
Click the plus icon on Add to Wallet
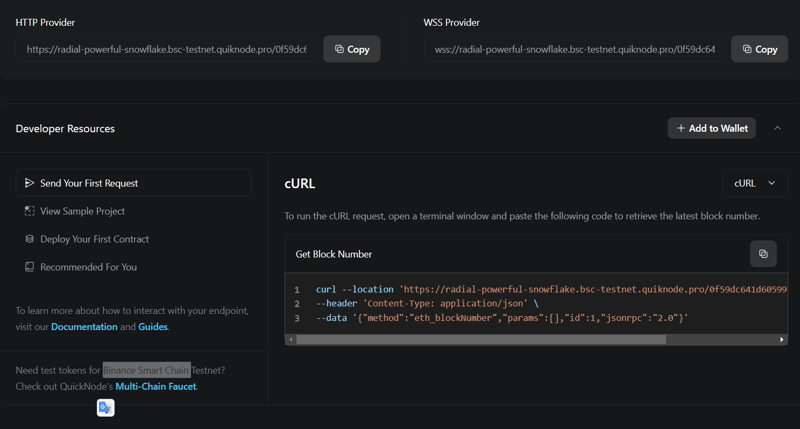click(681, 128)
